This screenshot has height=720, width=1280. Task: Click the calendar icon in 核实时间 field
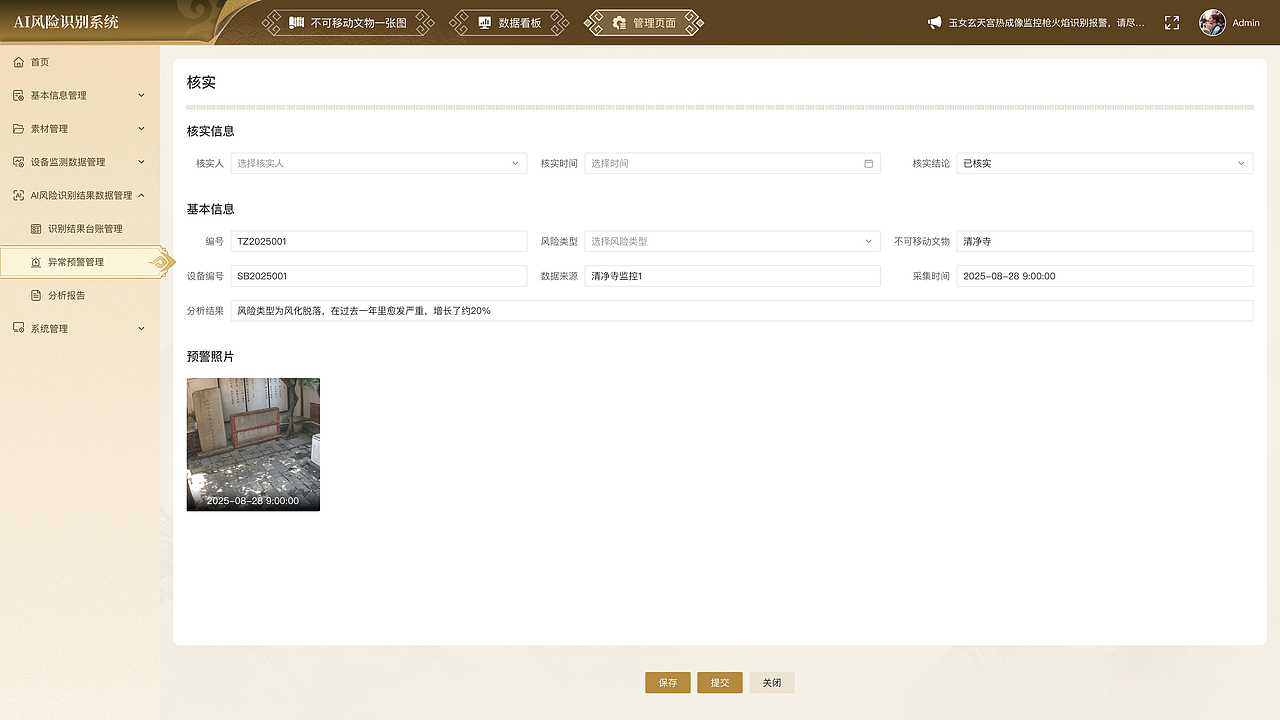coord(868,163)
